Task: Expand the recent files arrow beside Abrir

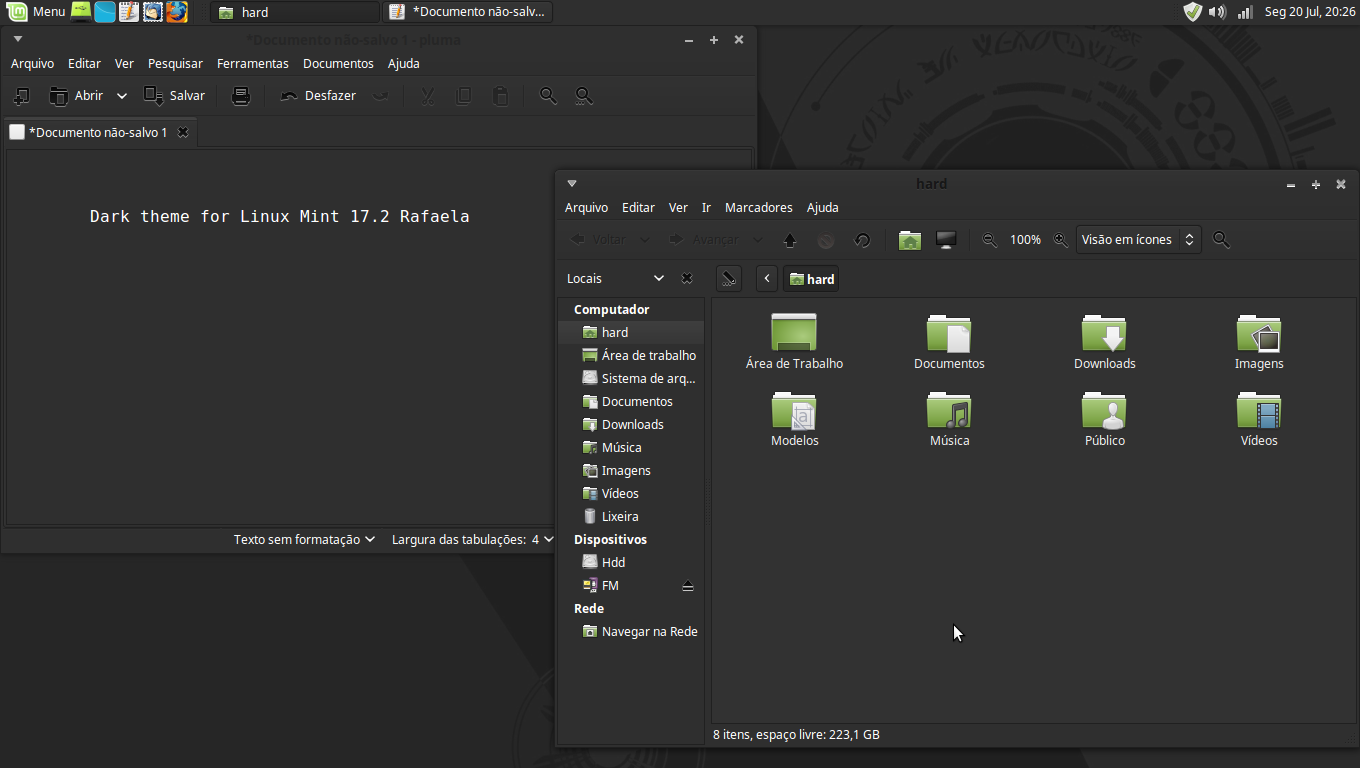Action: (122, 96)
